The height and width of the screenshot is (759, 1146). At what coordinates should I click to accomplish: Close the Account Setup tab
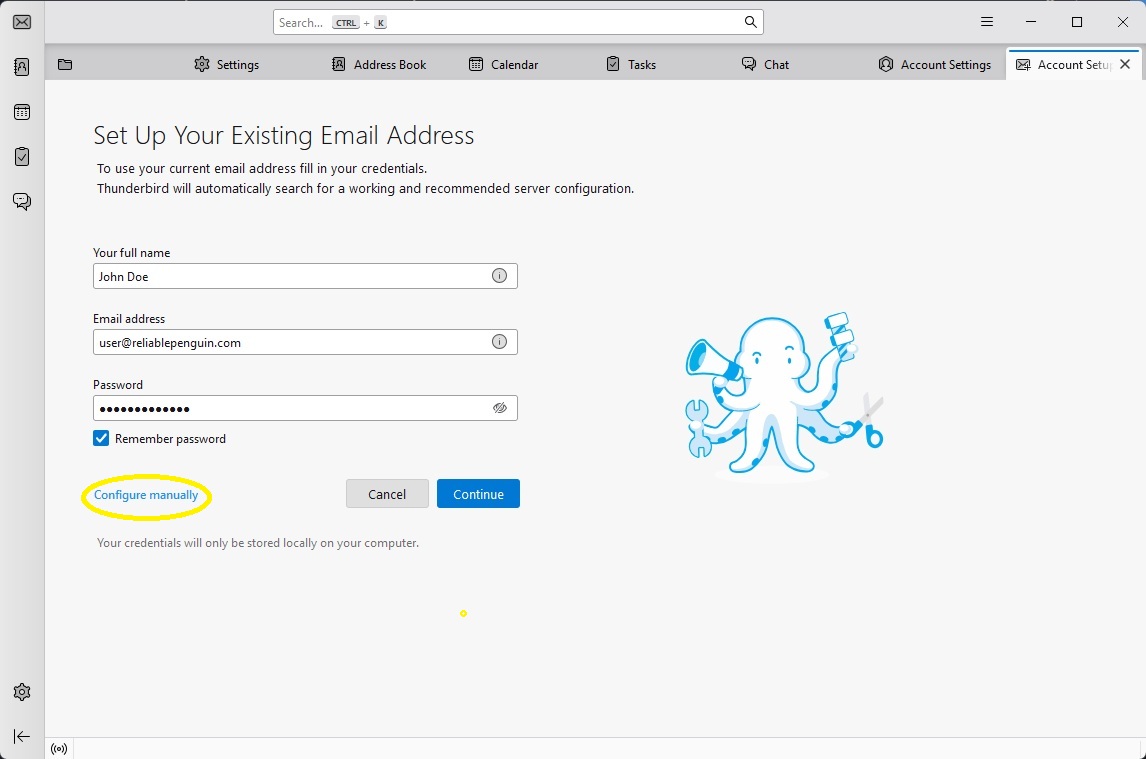(x=1125, y=64)
